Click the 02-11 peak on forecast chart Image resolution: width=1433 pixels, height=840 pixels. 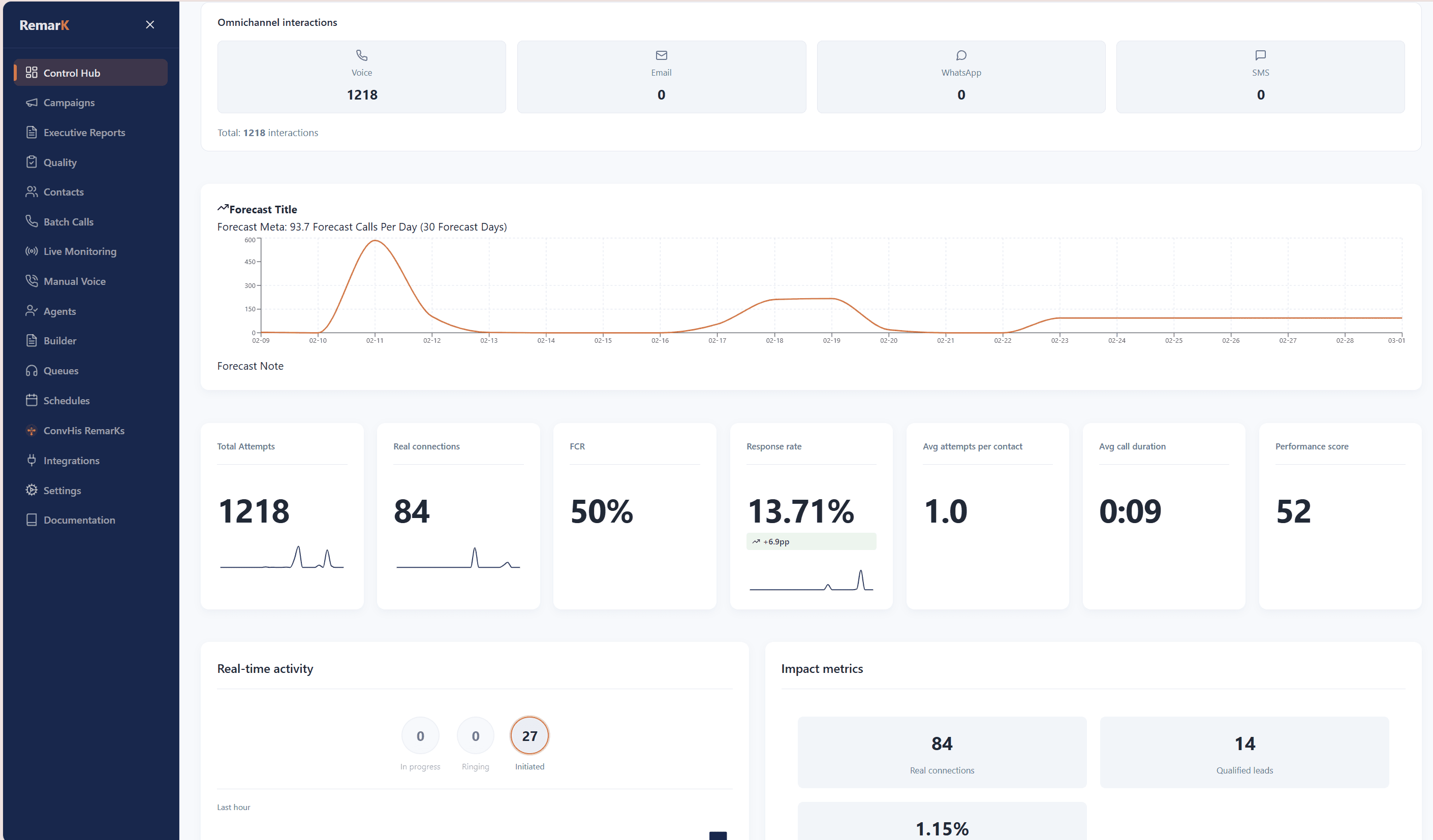(375, 241)
